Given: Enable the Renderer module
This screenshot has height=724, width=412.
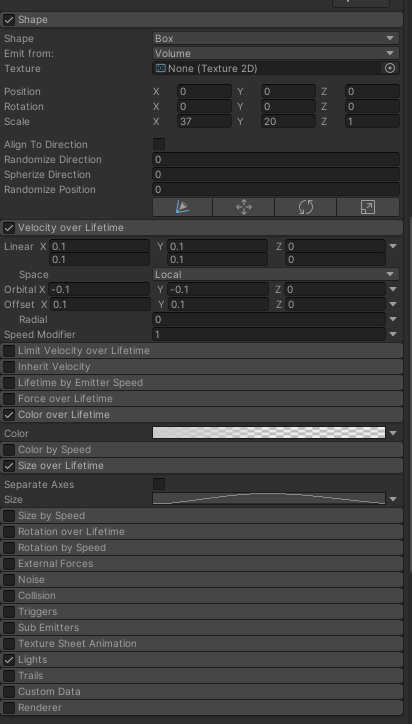Looking at the screenshot, I should [9, 707].
